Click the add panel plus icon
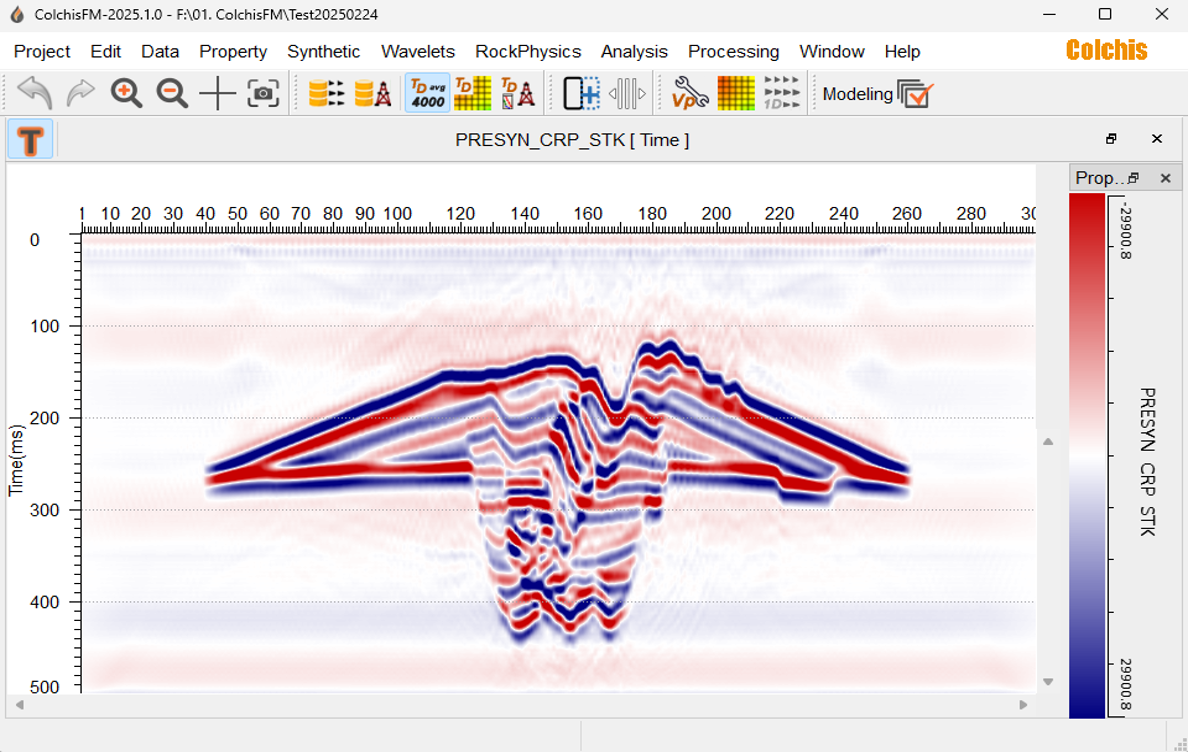Screen dimensions: 1188x752 tap(582, 93)
